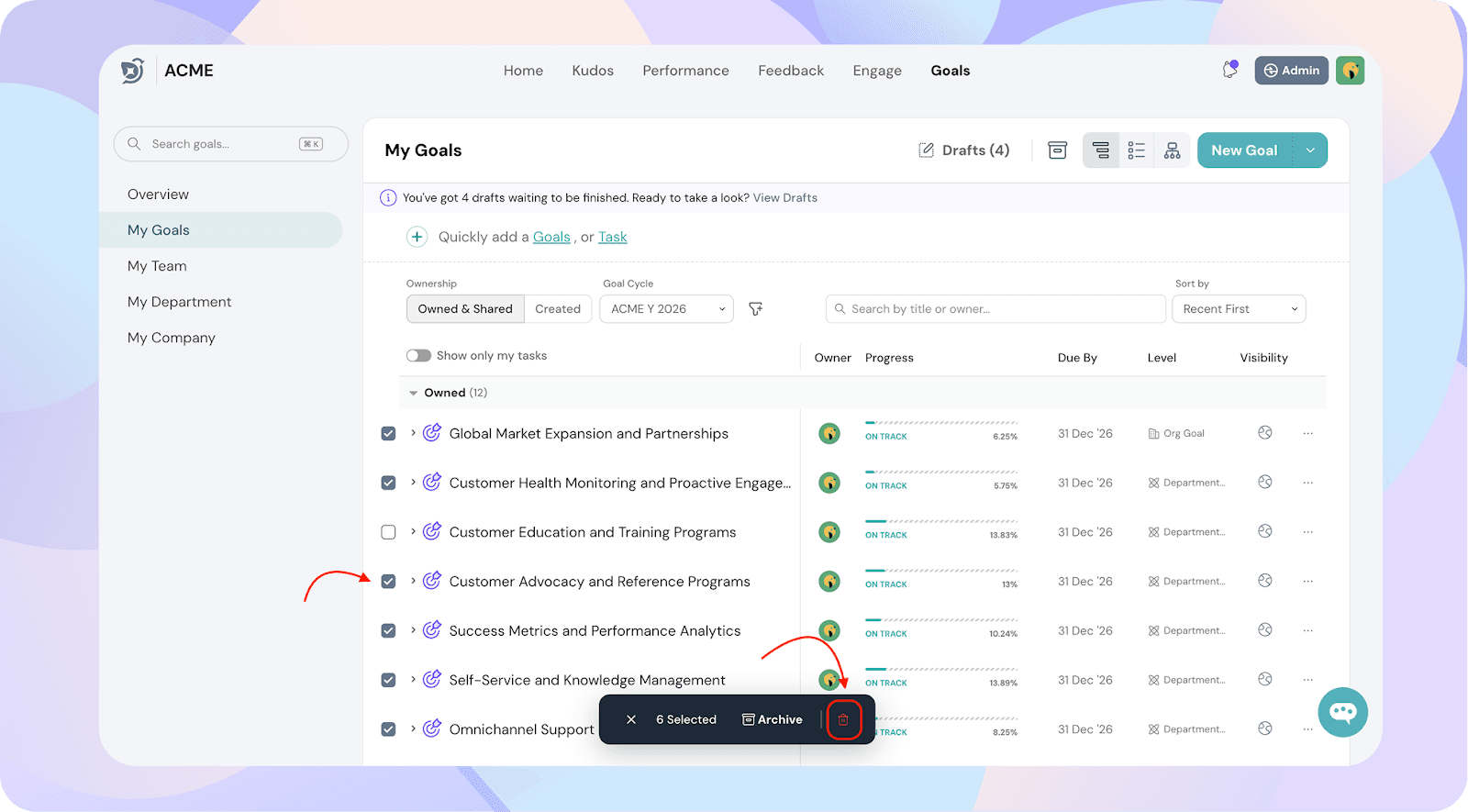Uncheck Global Market Expansion and Partnerships checkbox
The height and width of the screenshot is (812, 1468).
(389, 434)
